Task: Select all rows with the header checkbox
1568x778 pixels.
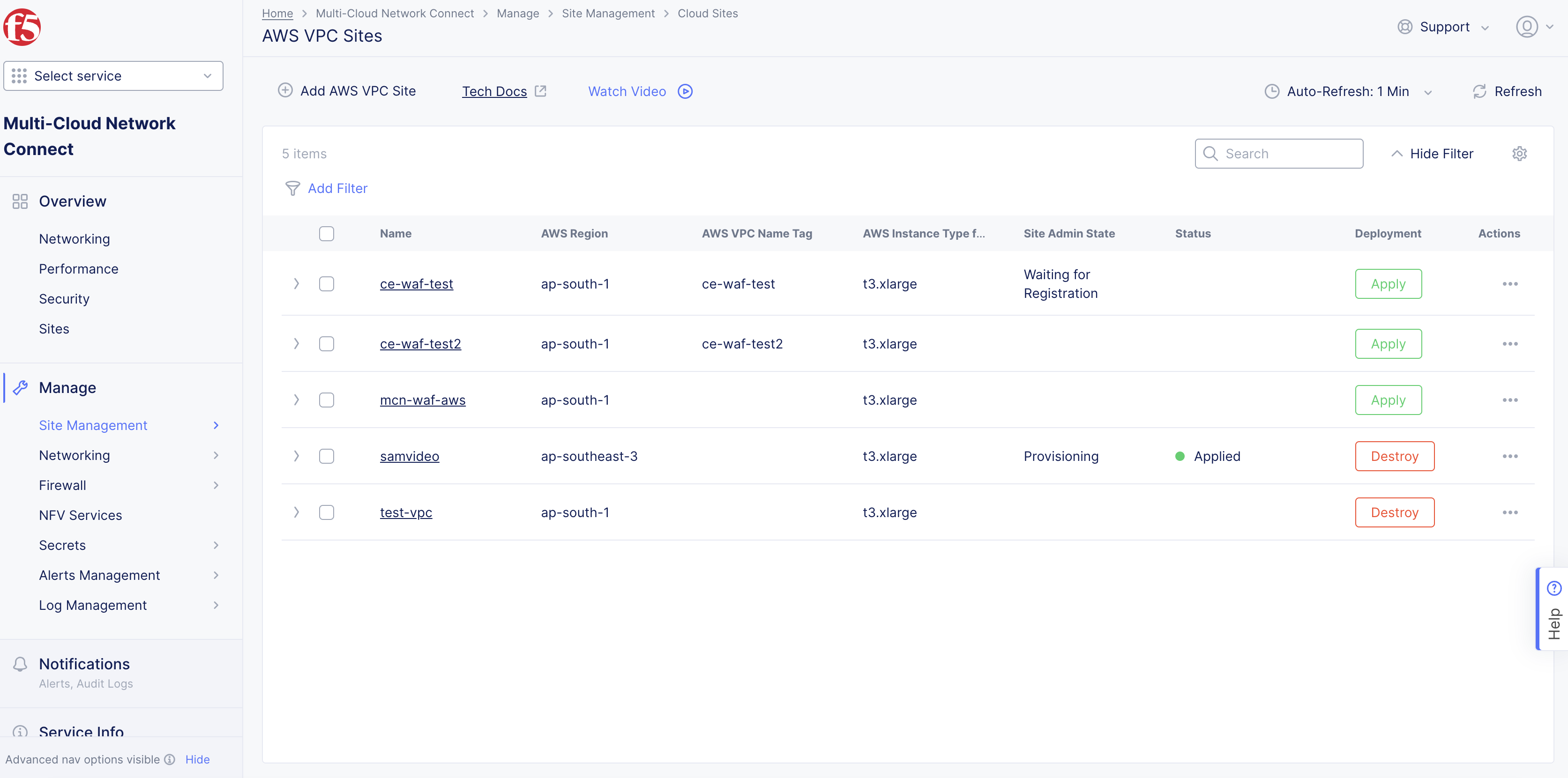Action: pos(326,233)
